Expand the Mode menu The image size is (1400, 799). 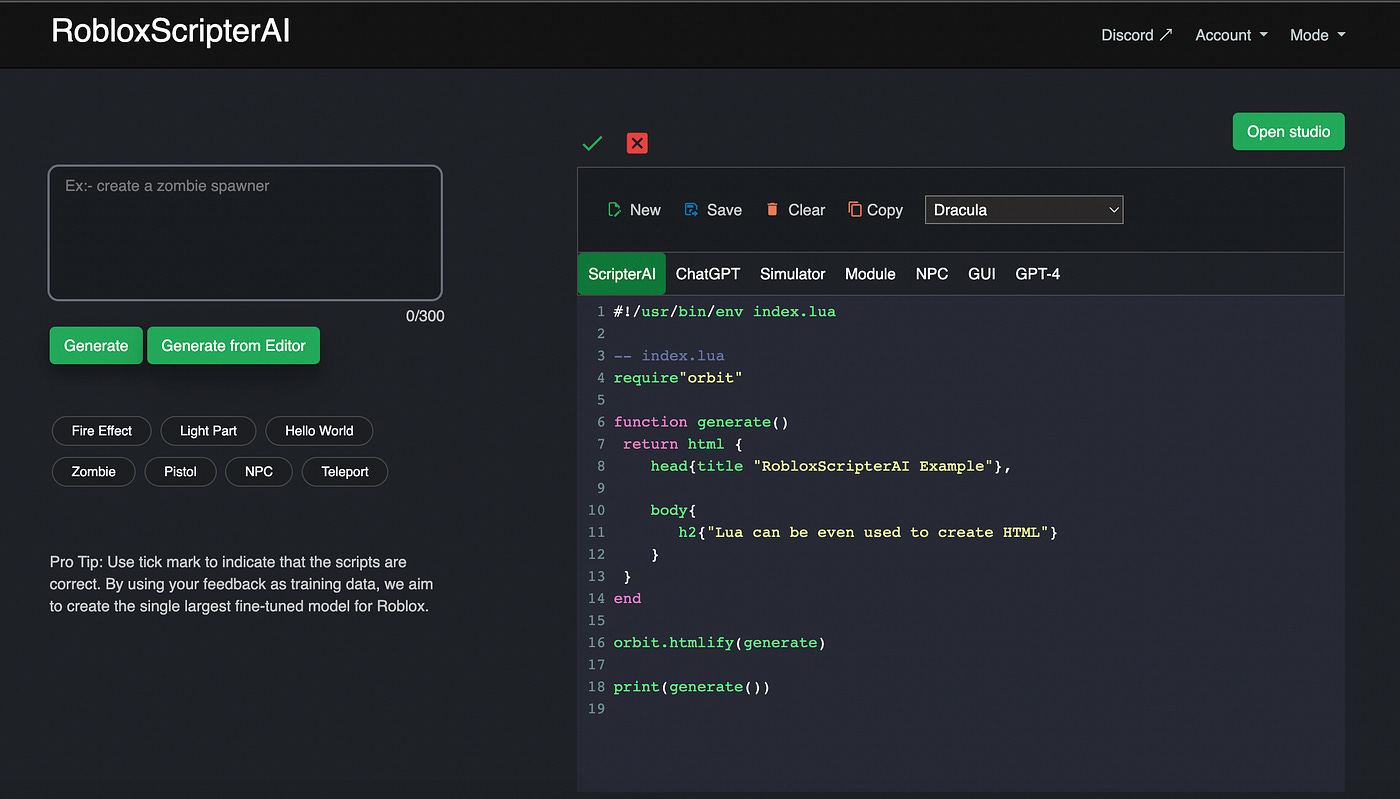pos(1317,35)
